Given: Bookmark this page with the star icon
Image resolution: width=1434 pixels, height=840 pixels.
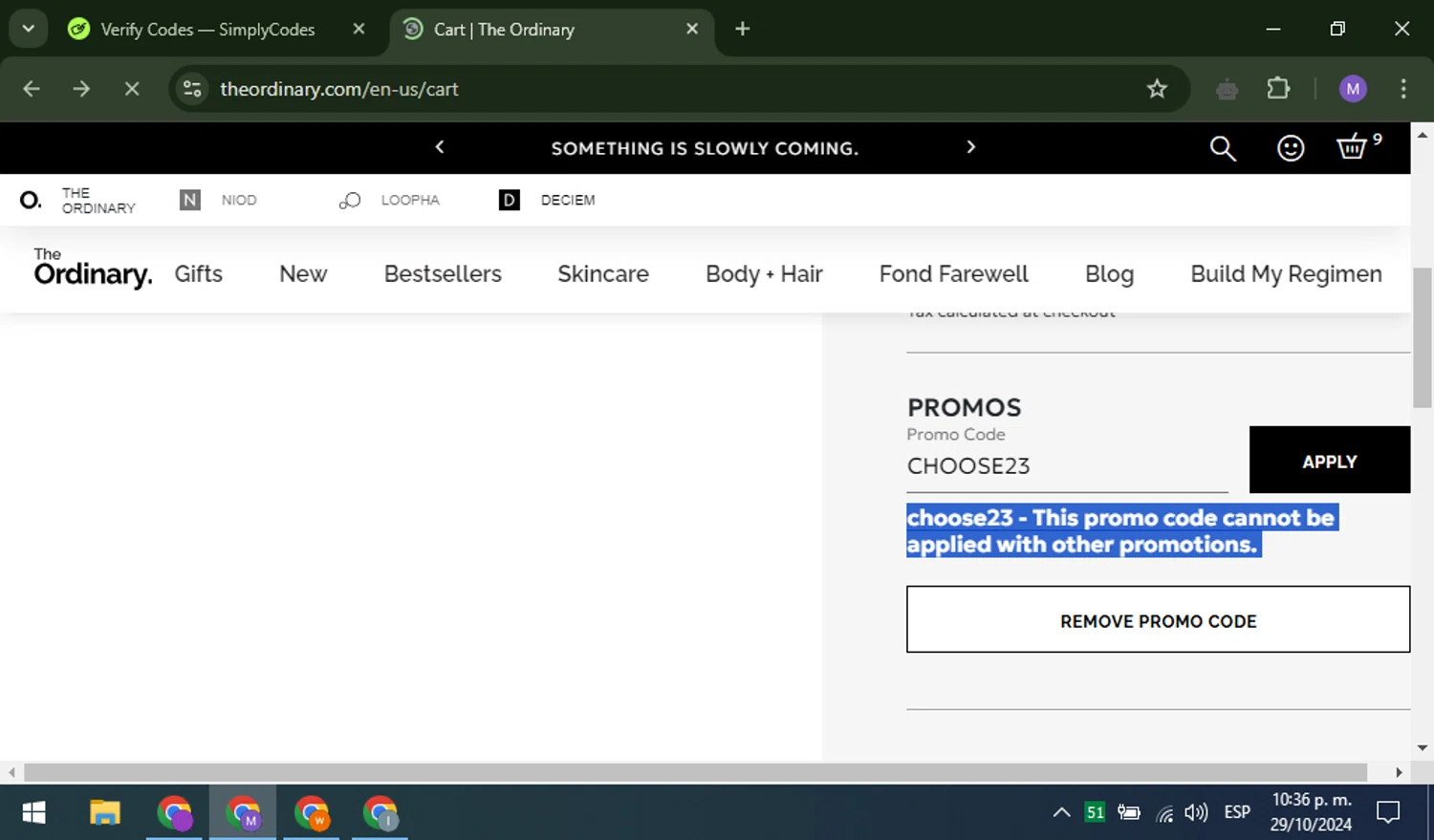Looking at the screenshot, I should [1157, 89].
